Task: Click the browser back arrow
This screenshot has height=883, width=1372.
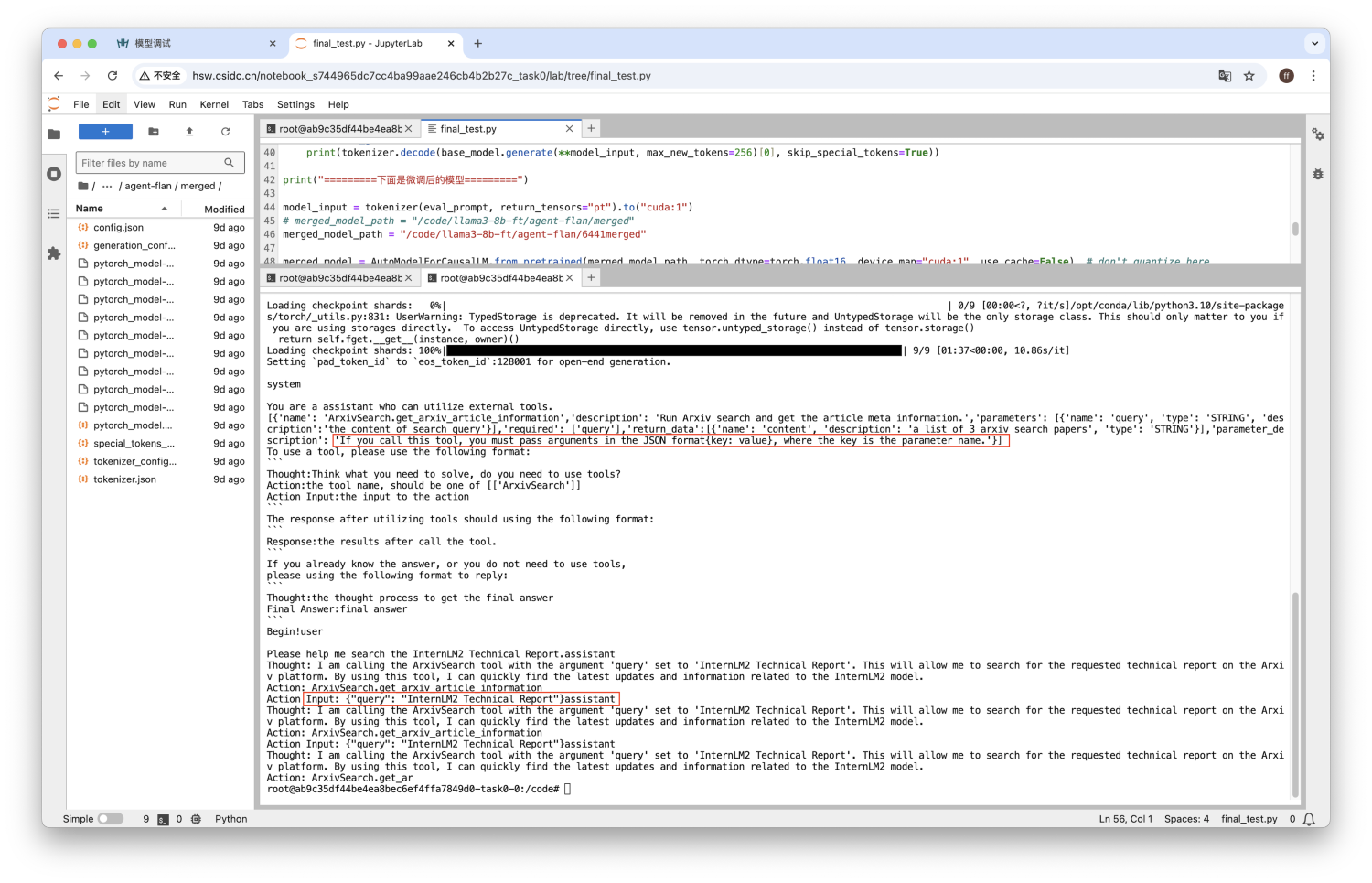Action: coord(59,76)
